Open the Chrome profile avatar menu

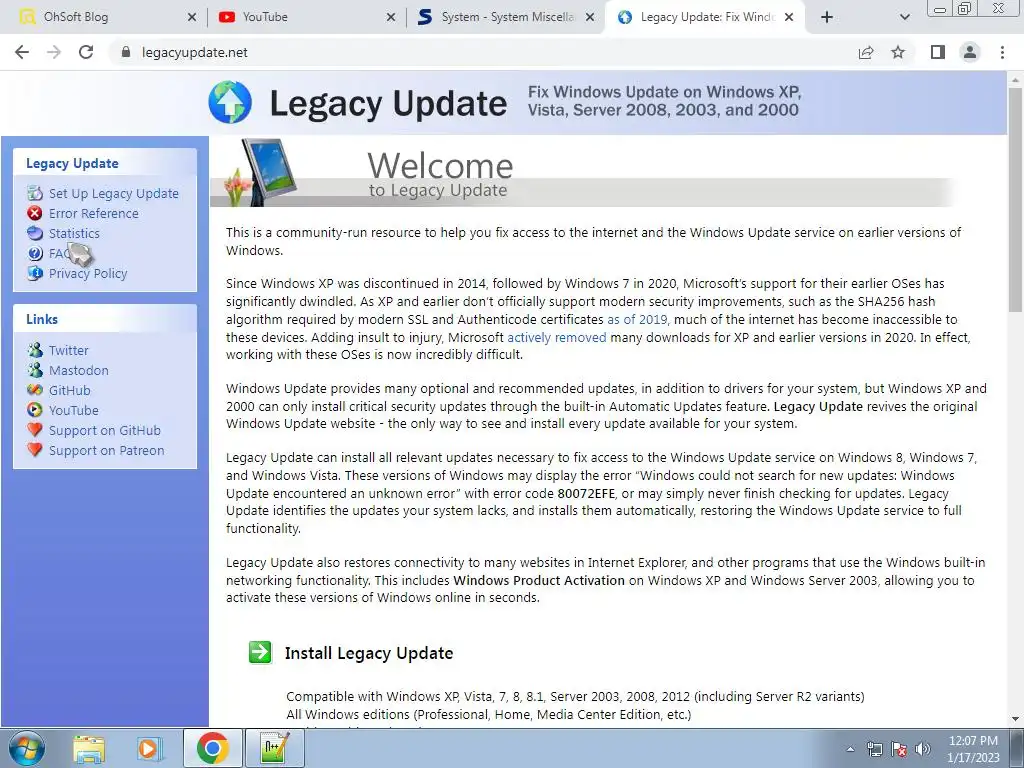[970, 52]
